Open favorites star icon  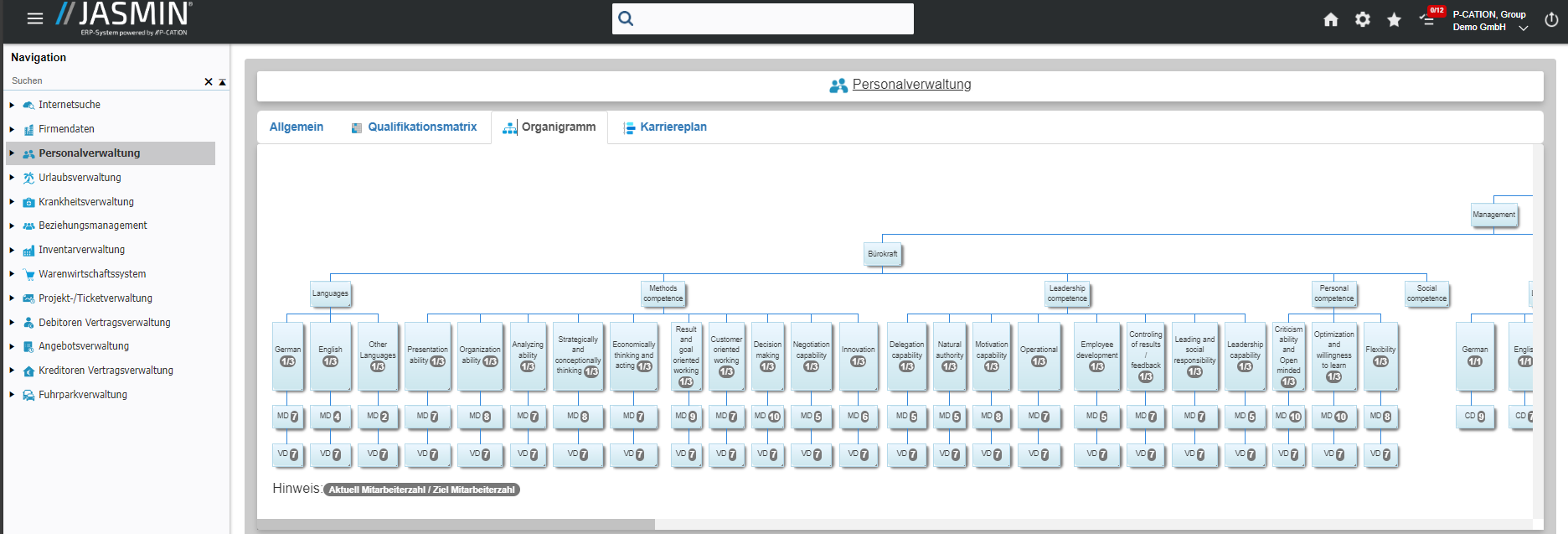(1394, 19)
